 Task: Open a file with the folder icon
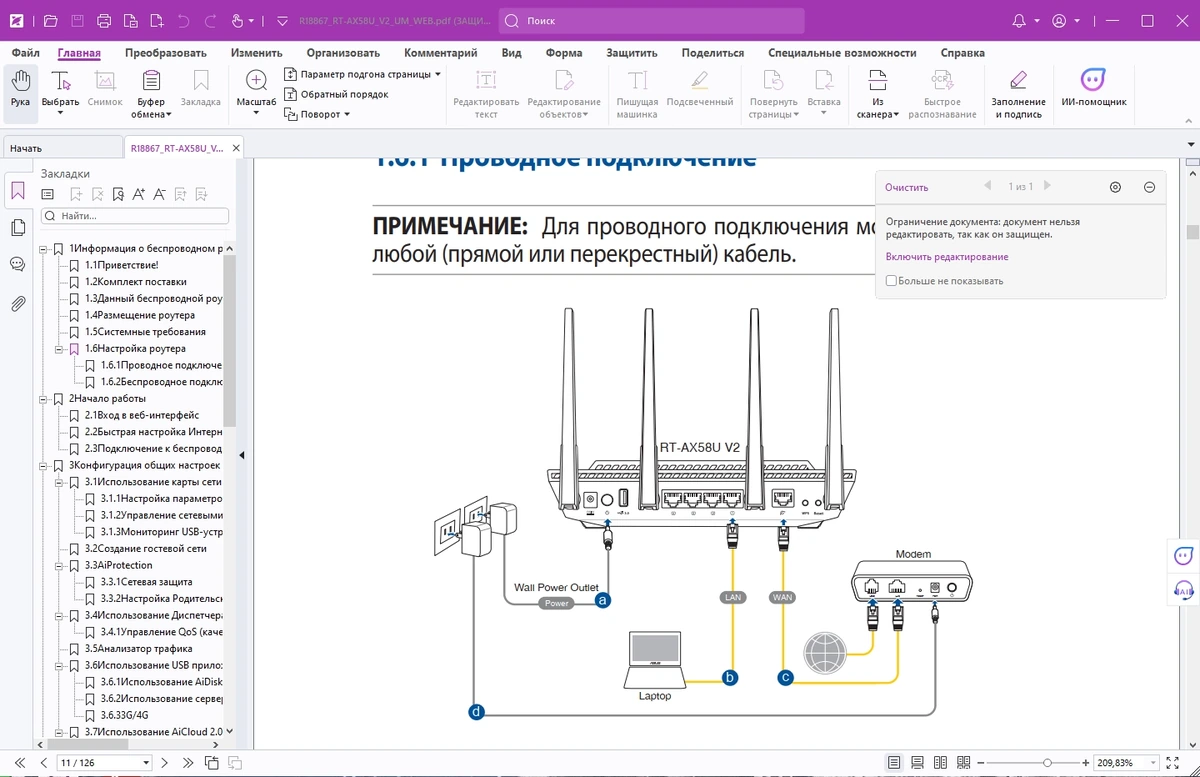point(51,21)
